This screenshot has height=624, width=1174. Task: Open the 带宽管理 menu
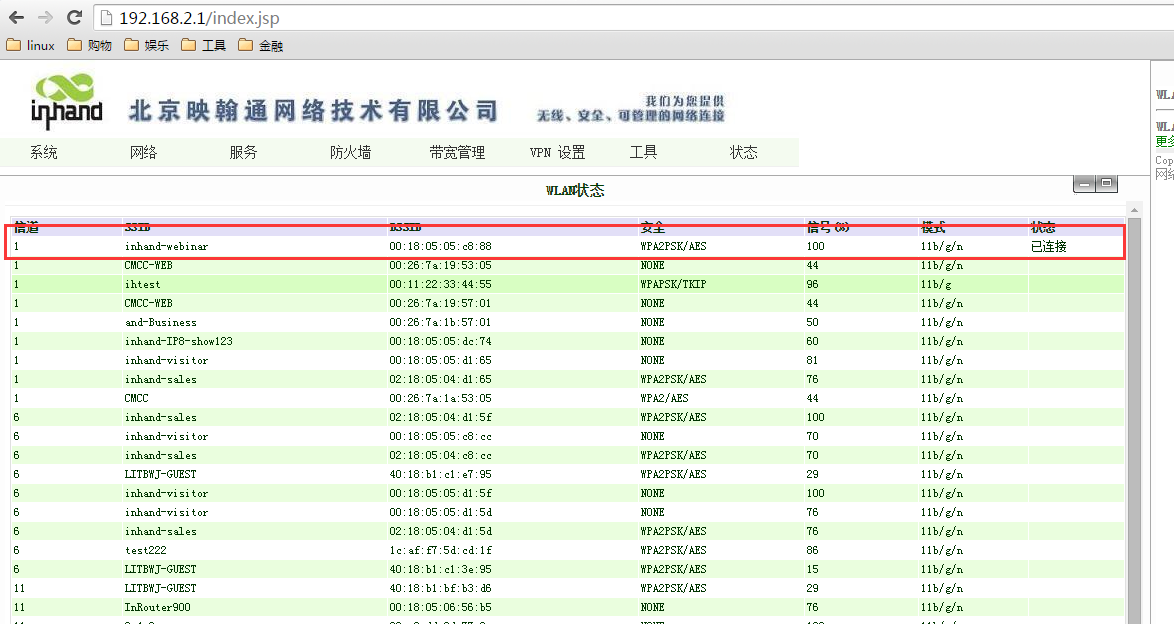click(x=457, y=153)
